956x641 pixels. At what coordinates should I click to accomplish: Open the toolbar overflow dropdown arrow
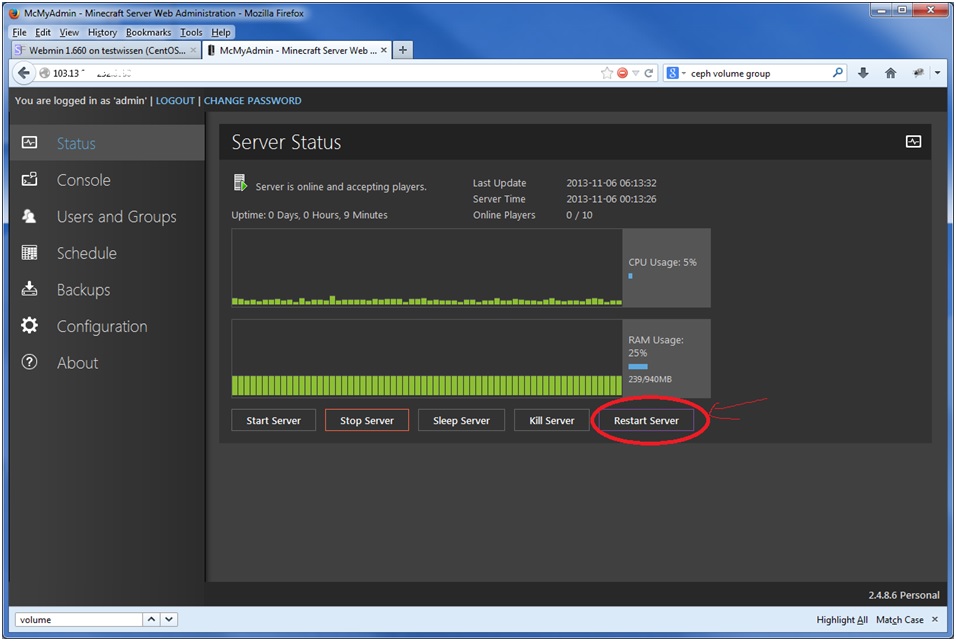tap(938, 73)
